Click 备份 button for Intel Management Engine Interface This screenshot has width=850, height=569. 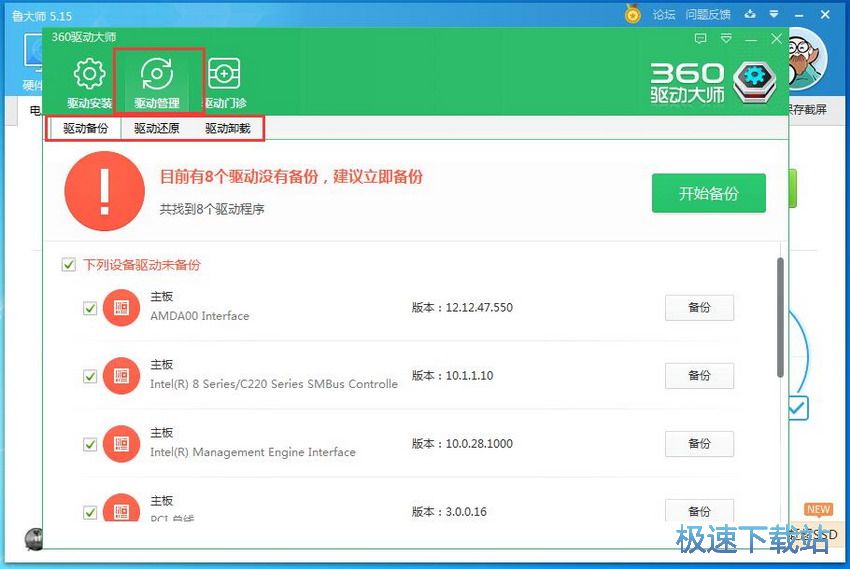tap(699, 444)
